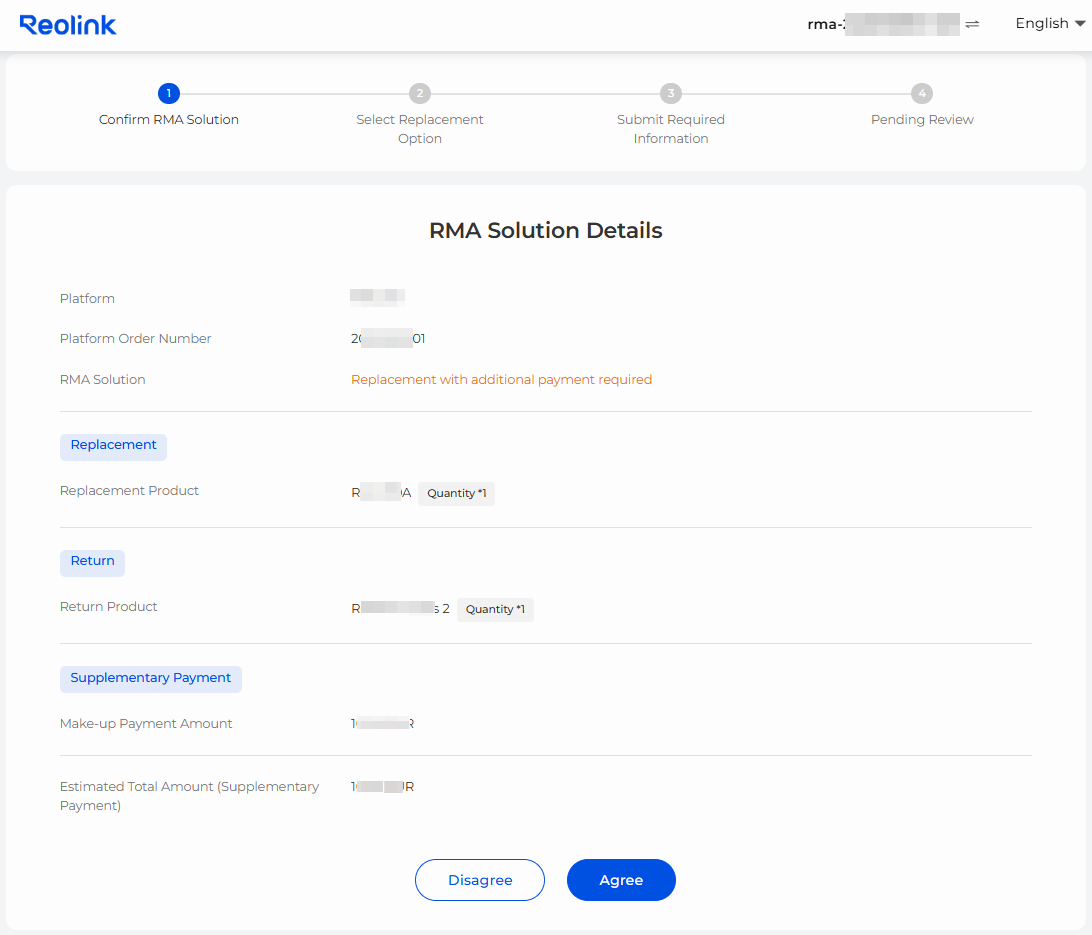The height and width of the screenshot is (935, 1092).
Task: Click the Reolink logo
Action: 67,24
